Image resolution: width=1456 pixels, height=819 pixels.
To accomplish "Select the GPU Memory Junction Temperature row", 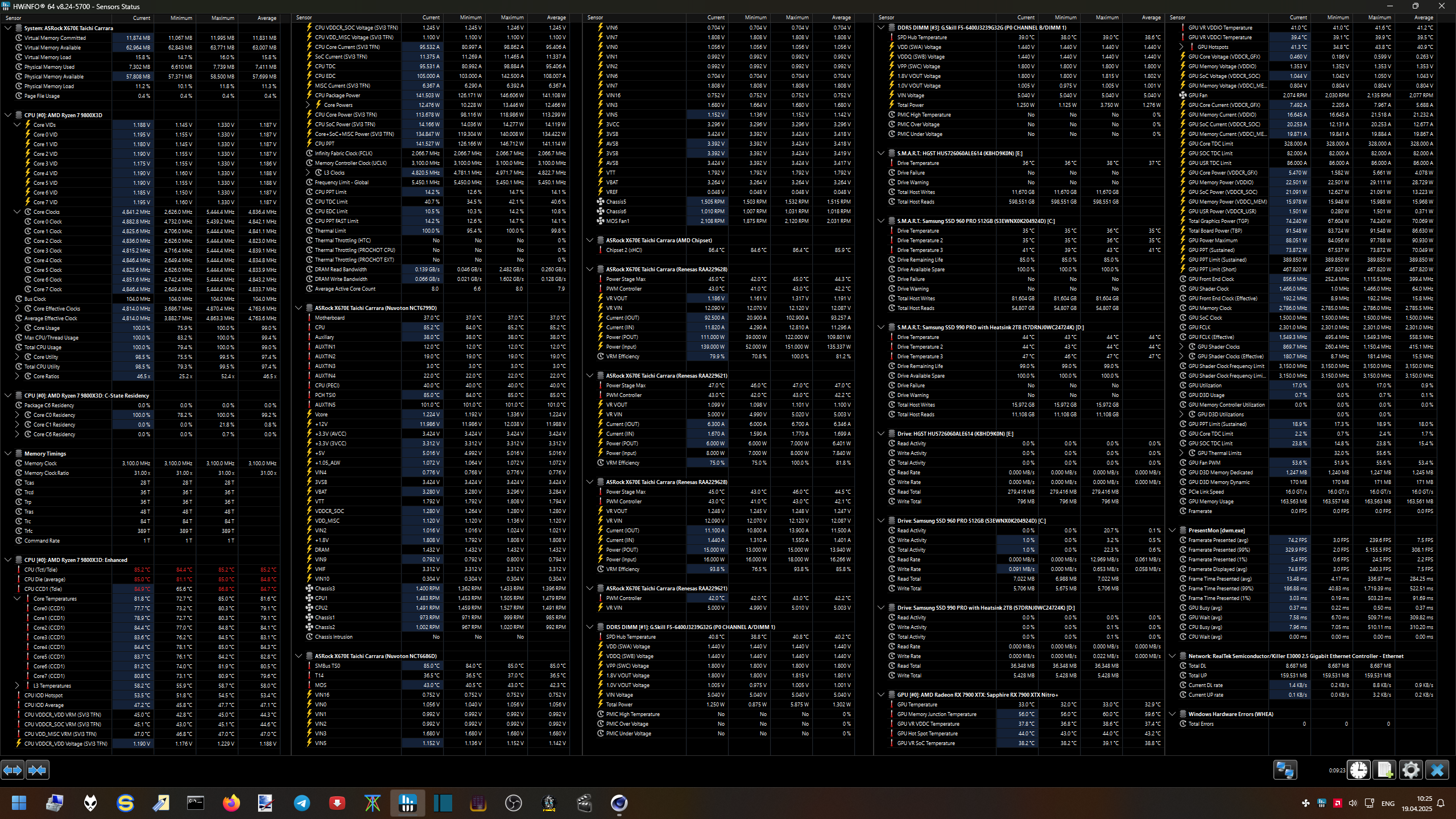I will tap(936, 714).
